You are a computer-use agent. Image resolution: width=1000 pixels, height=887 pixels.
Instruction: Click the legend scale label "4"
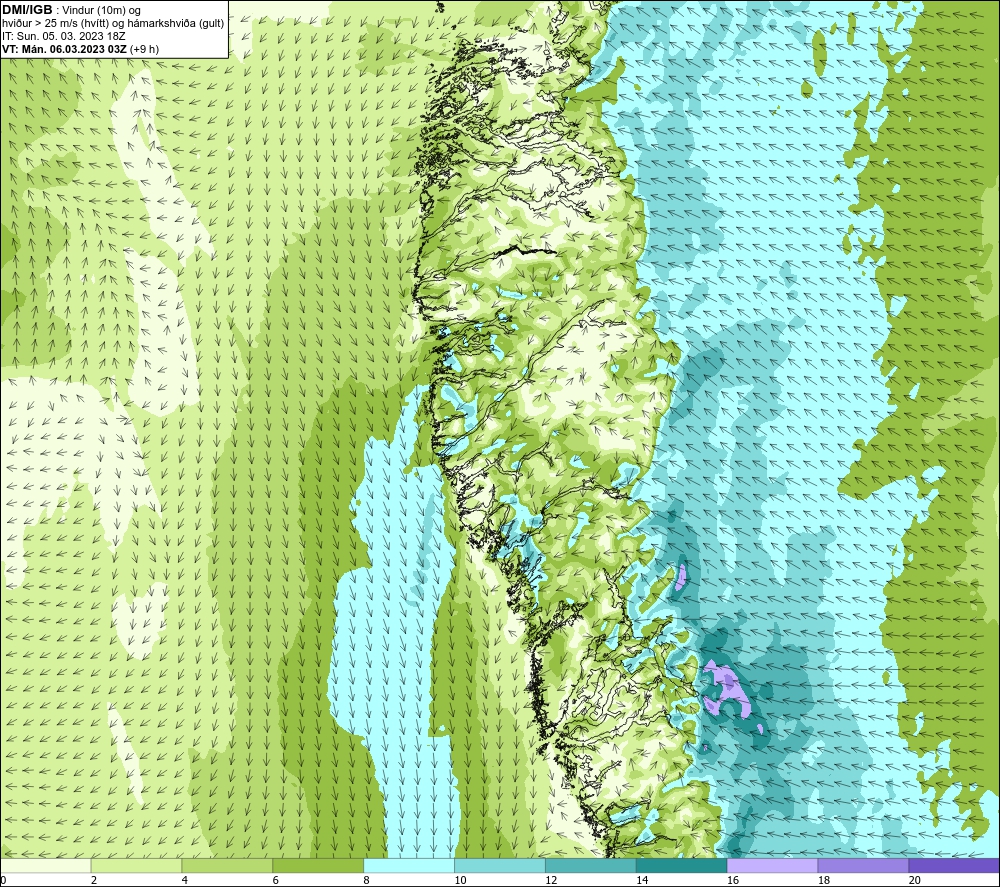click(185, 881)
